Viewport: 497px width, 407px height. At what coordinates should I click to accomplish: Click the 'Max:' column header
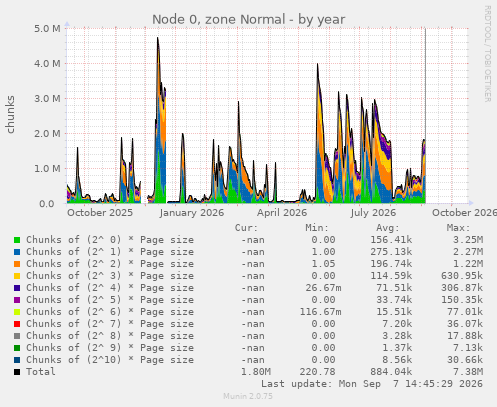click(x=458, y=228)
